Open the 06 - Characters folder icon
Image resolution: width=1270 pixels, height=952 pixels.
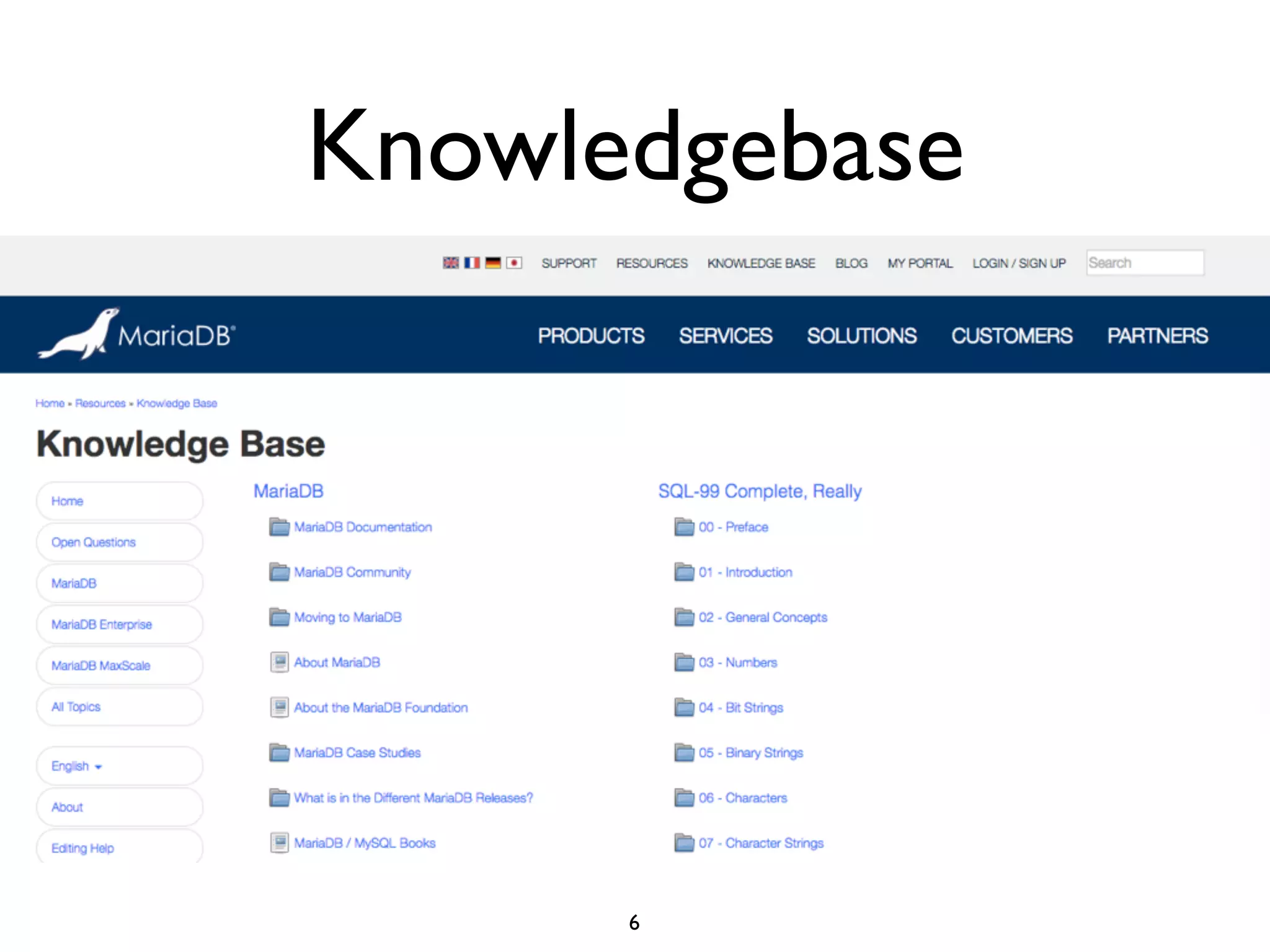coord(685,798)
